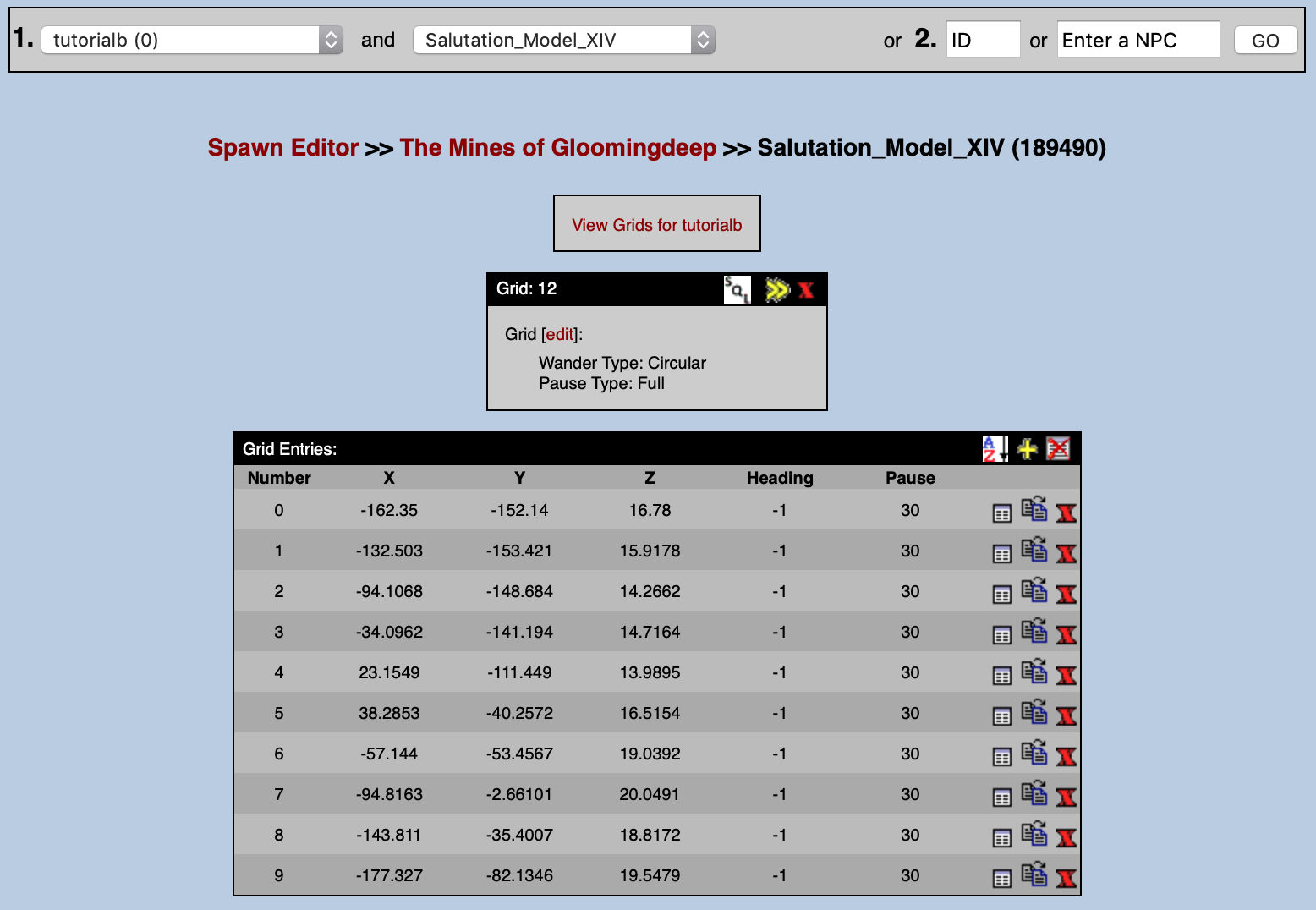Click the SQL icon in Grid 12 header
The image size is (1316, 910).
[737, 290]
